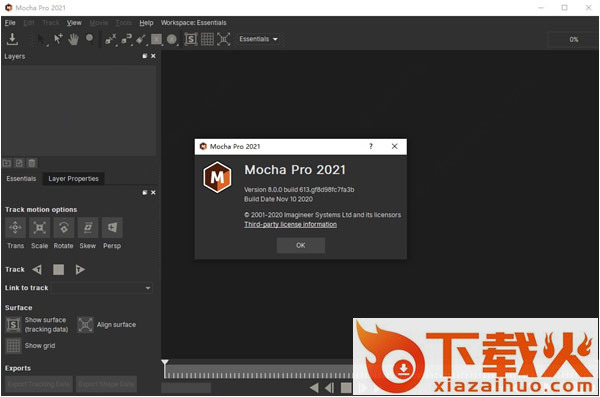Open the Help menu
The height and width of the screenshot is (397, 600).
pos(146,23)
